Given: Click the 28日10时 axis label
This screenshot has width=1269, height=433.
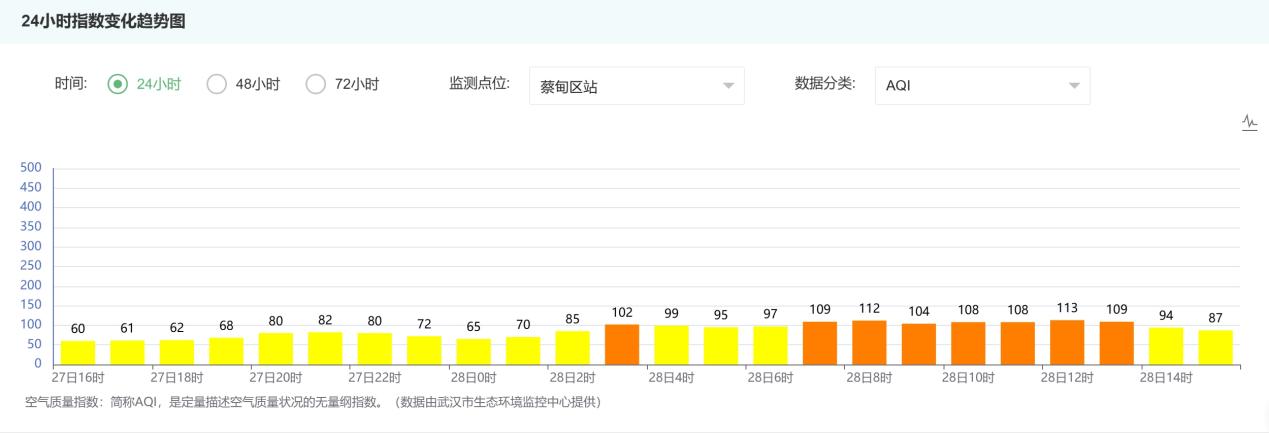Looking at the screenshot, I should (x=969, y=378).
